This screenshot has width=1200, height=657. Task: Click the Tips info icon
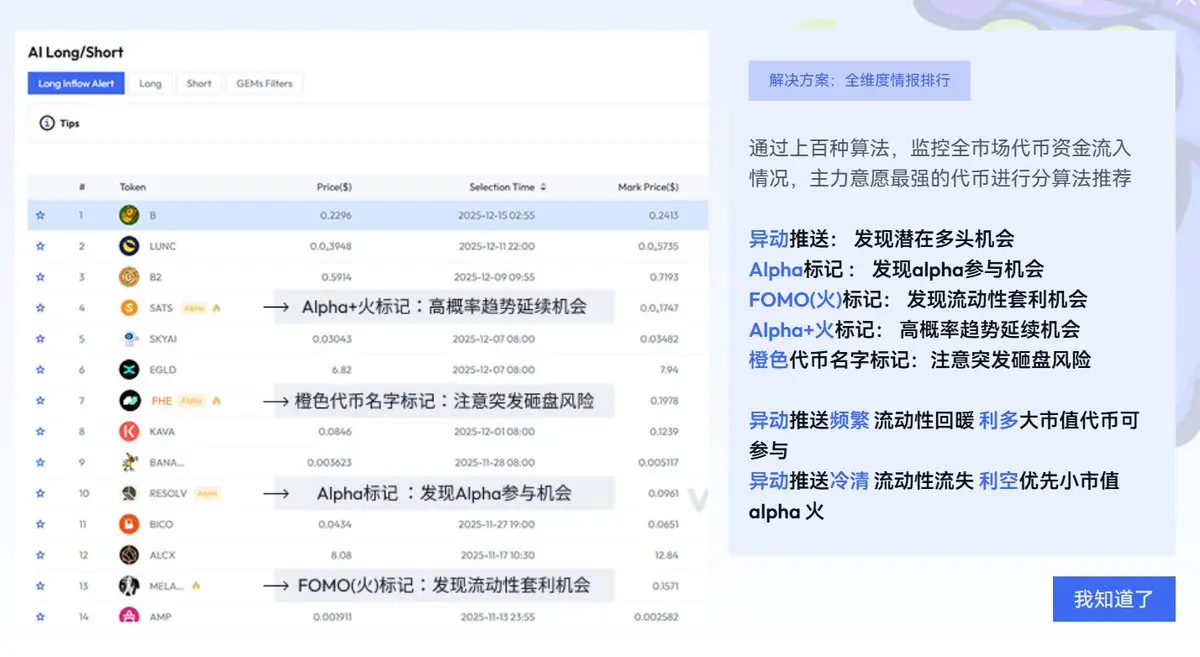pos(46,123)
